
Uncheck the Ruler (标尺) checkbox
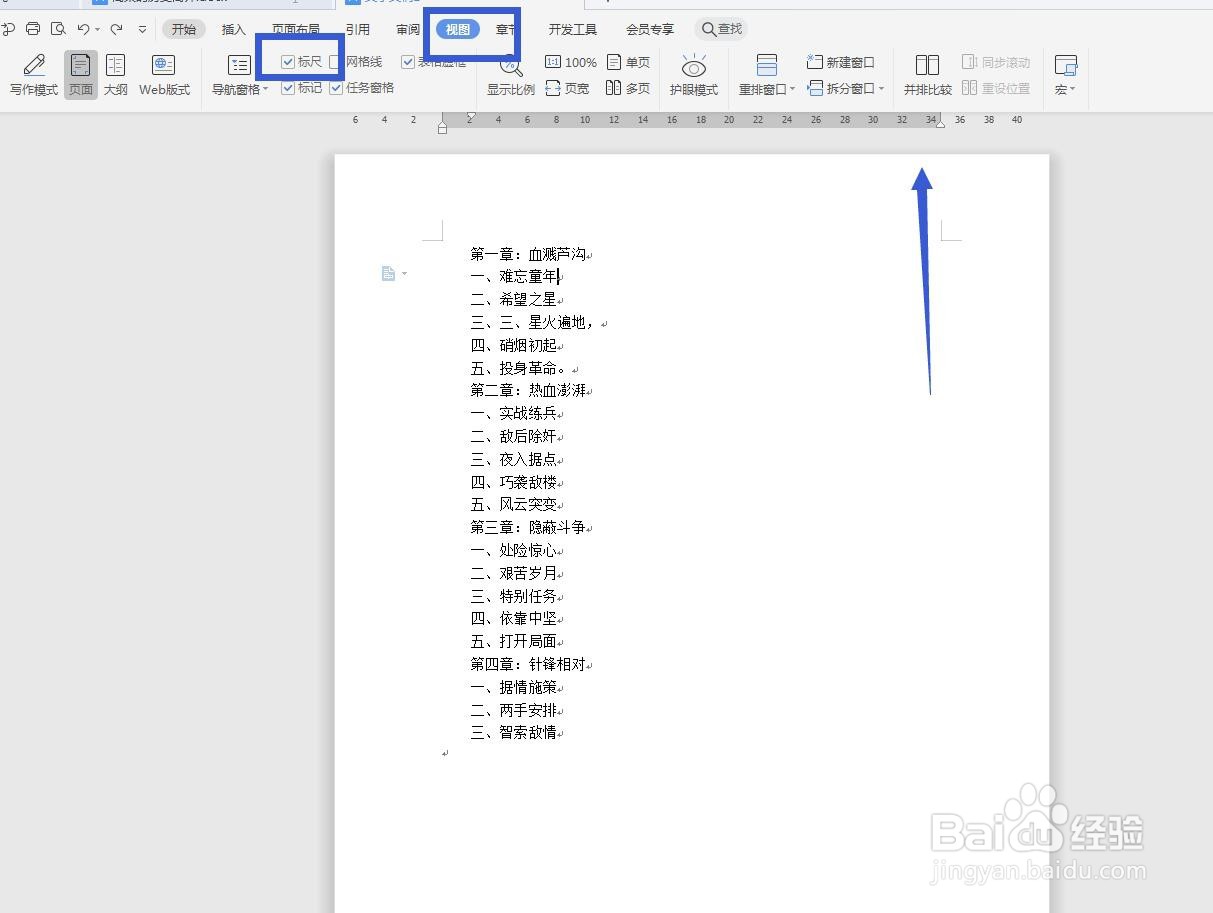click(x=288, y=62)
